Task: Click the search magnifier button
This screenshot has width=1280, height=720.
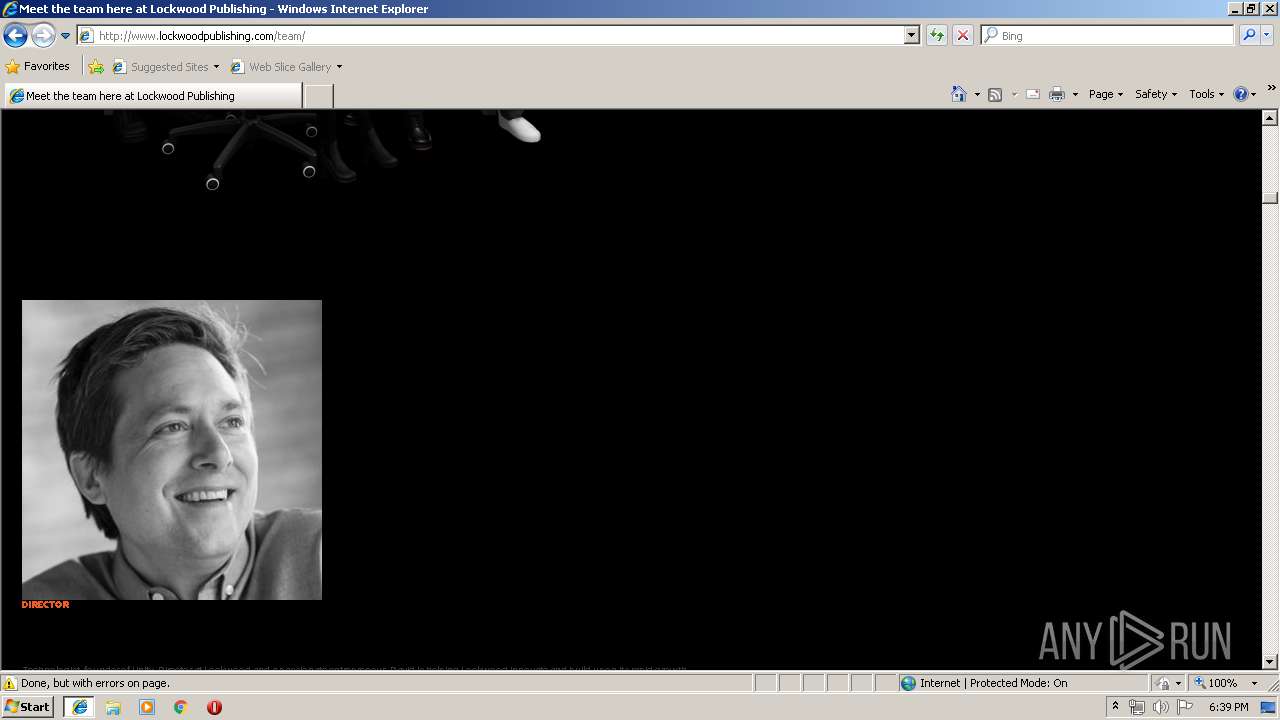Action: [1249, 36]
